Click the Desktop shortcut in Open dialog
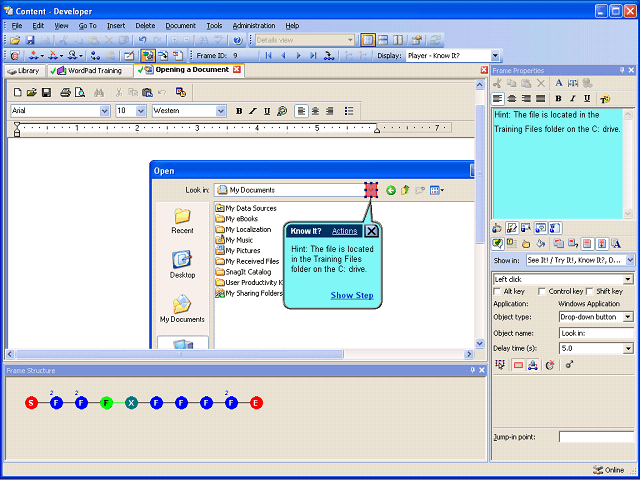640x480 pixels. [182, 264]
